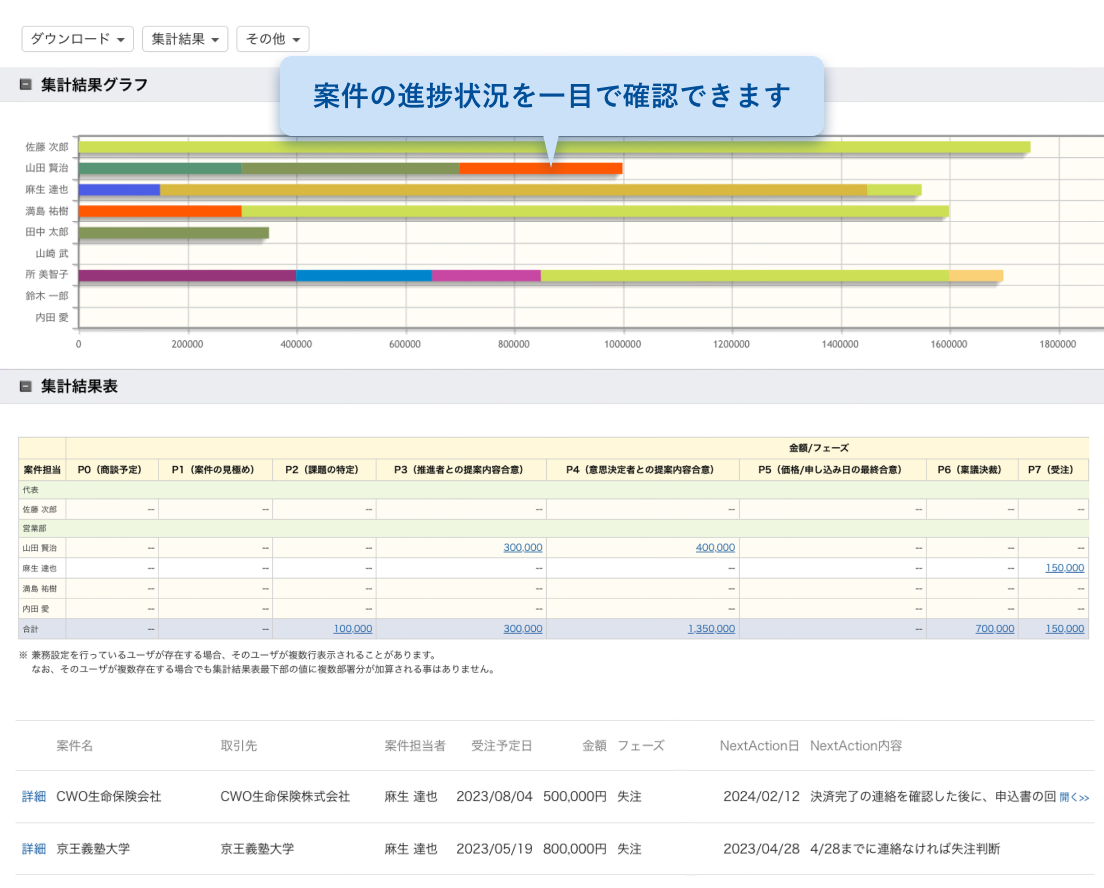Click the 佐藤 次郎 light green bar
Screen dimensions: 1104x888
(x=554, y=147)
